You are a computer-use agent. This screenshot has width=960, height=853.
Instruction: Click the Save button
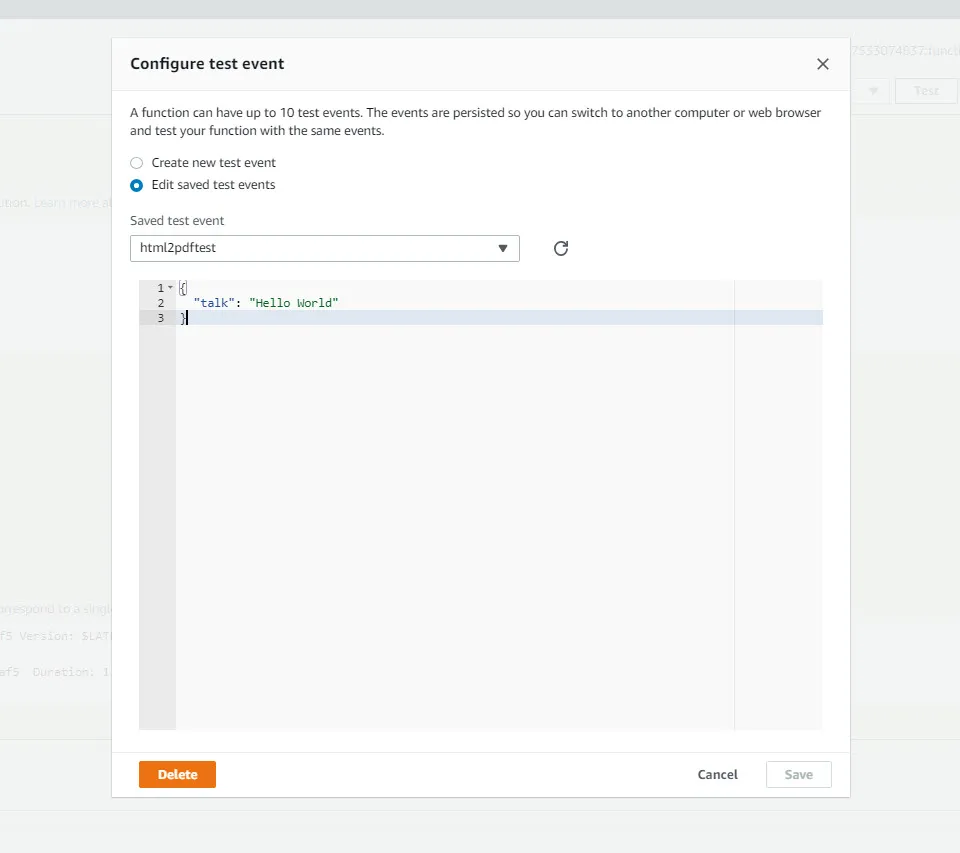(x=798, y=774)
